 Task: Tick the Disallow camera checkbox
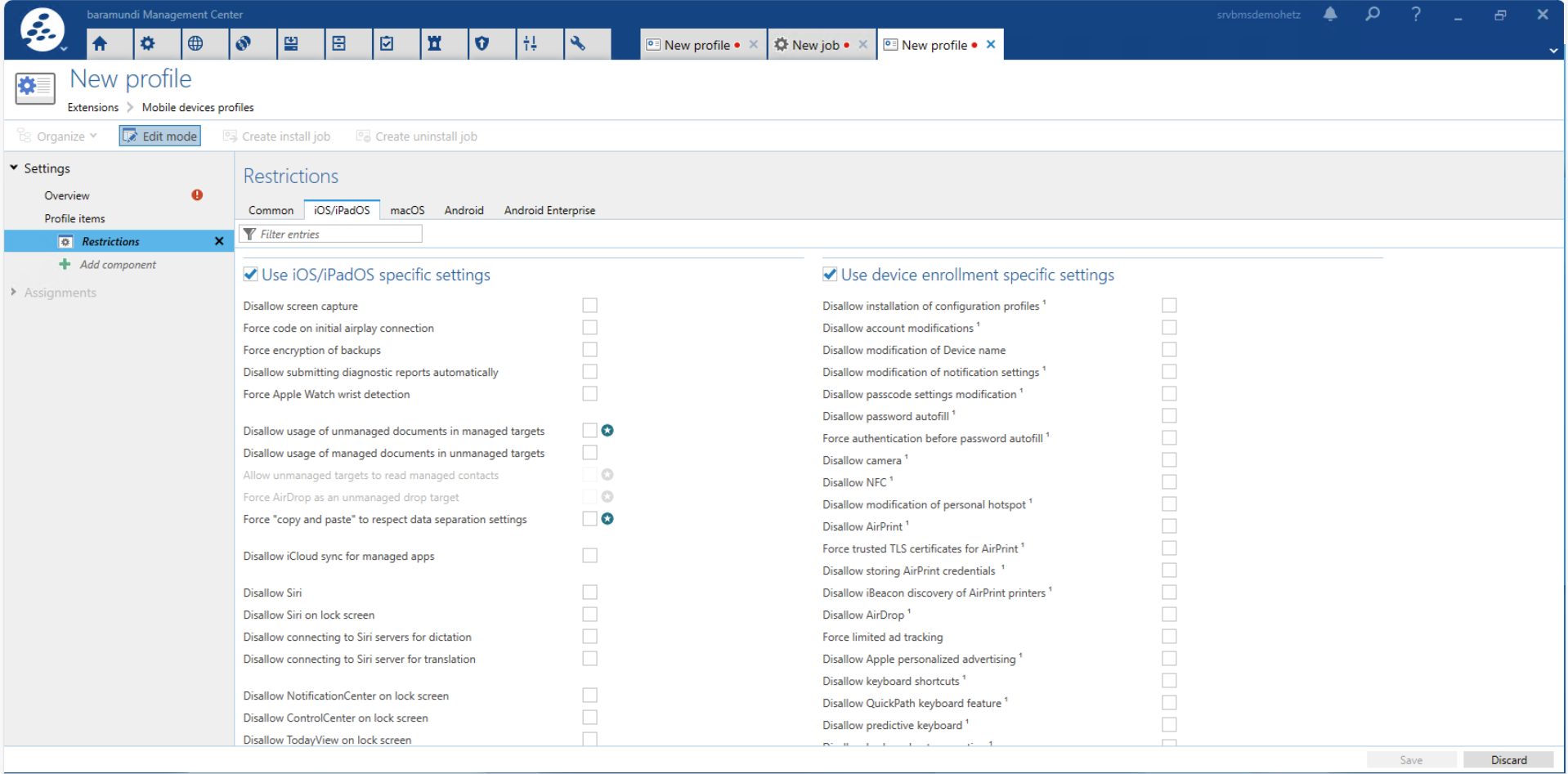click(1169, 460)
